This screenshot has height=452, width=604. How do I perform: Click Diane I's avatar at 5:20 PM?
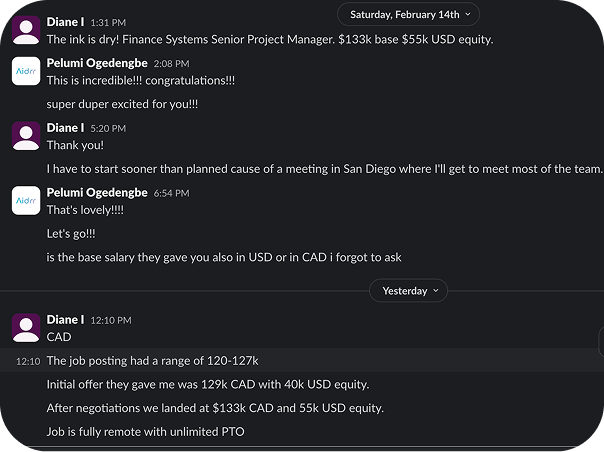(26, 136)
